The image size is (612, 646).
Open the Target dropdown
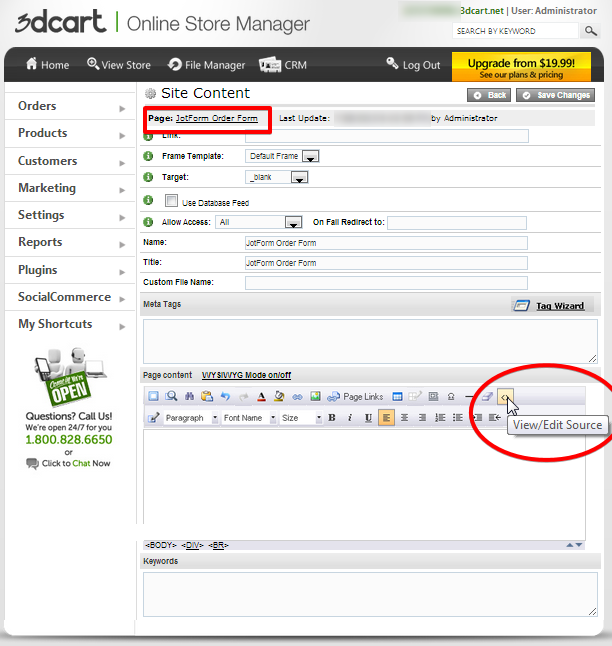click(x=298, y=177)
